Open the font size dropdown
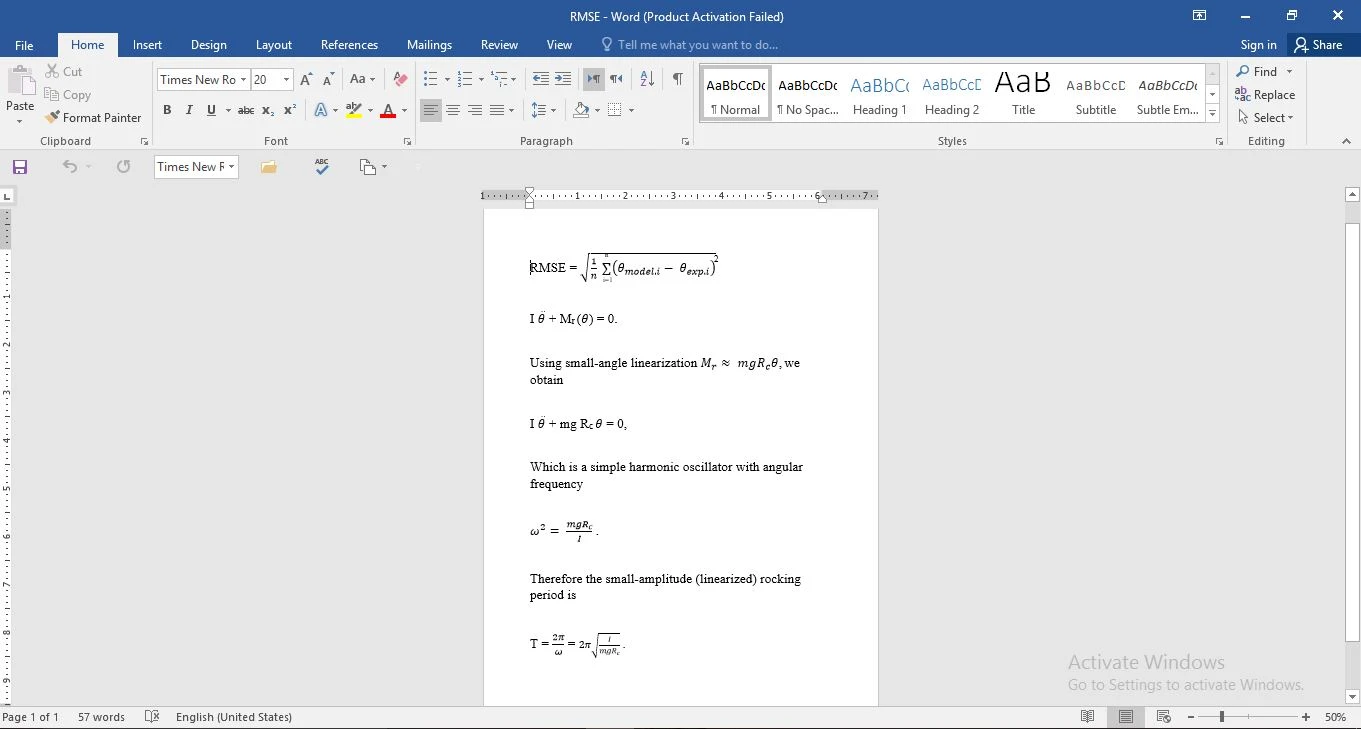Image resolution: width=1361 pixels, height=729 pixels. coord(286,80)
